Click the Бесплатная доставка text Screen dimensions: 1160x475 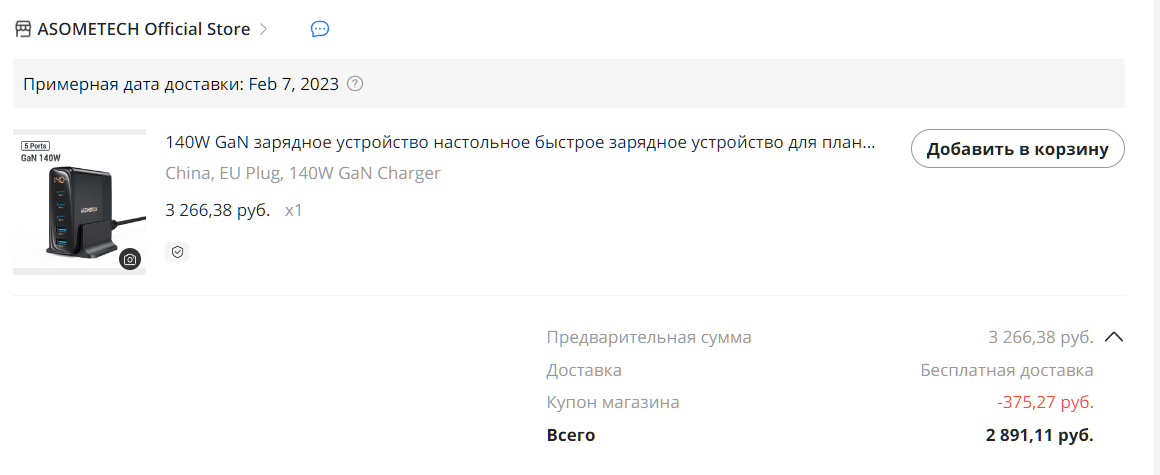pos(1006,370)
